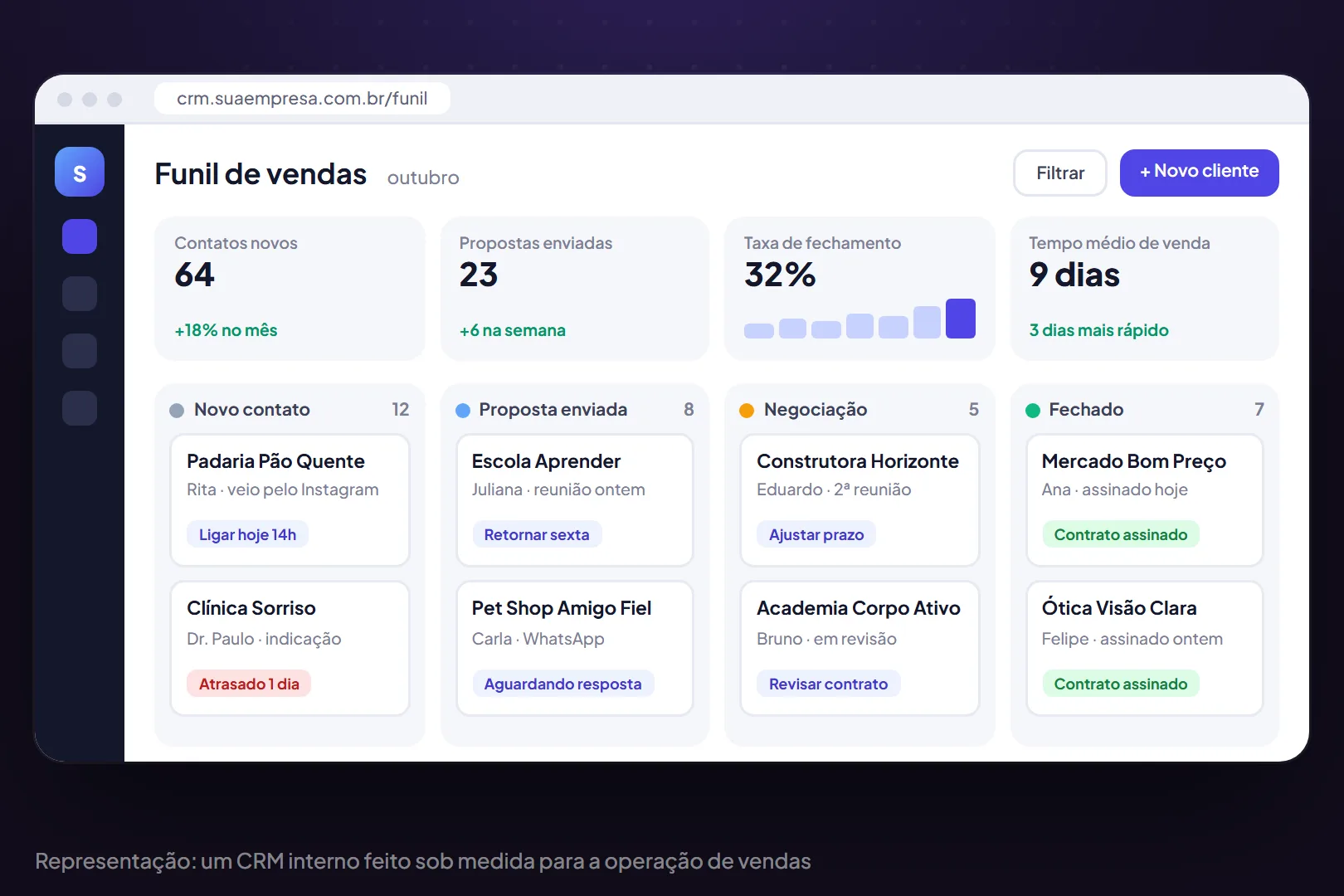This screenshot has height=896, width=1344.
Task: Open the Pet Shop Amigo Fiel card
Action: point(574,648)
